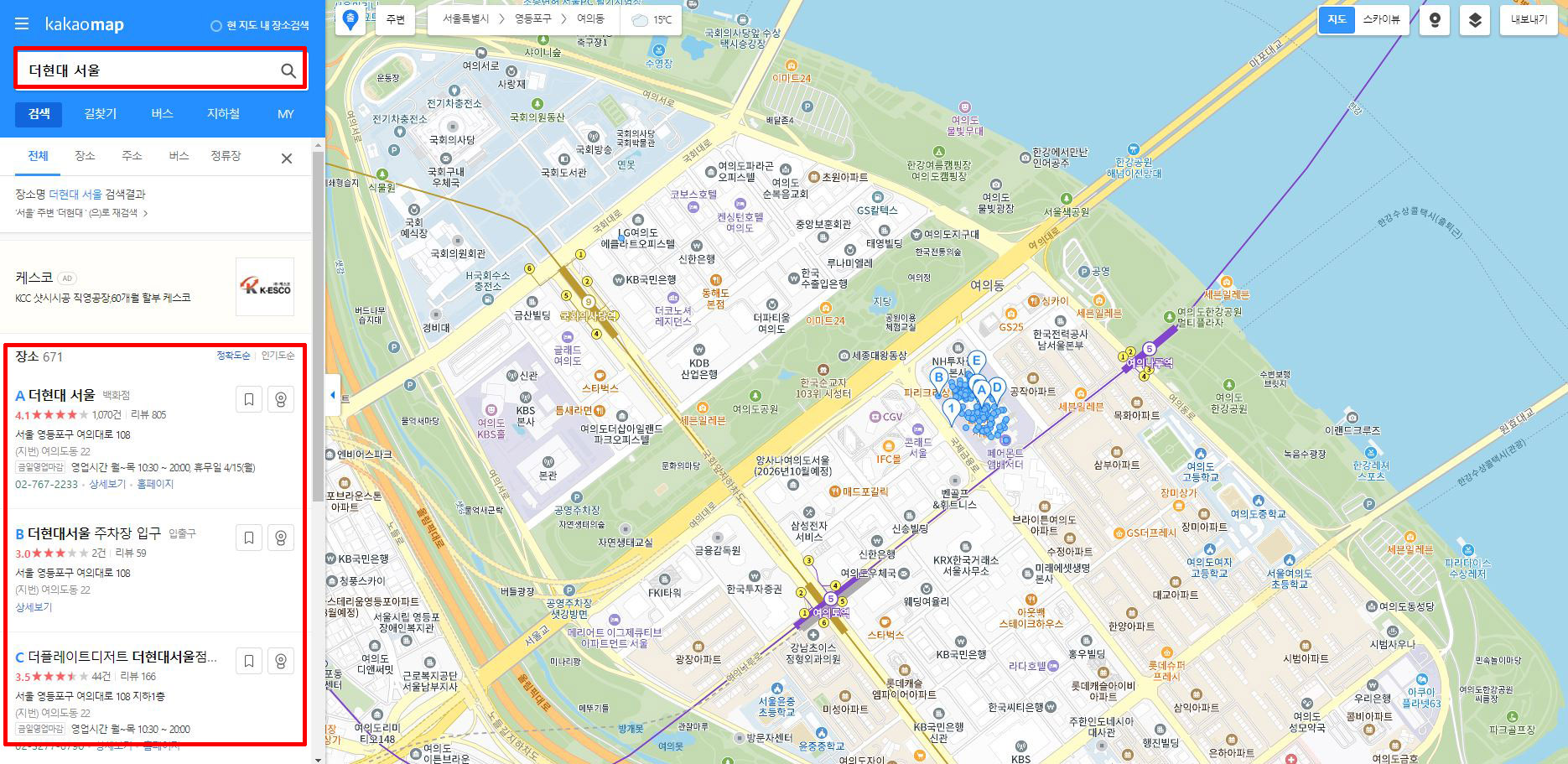Sort results by 인기도순

[278, 356]
